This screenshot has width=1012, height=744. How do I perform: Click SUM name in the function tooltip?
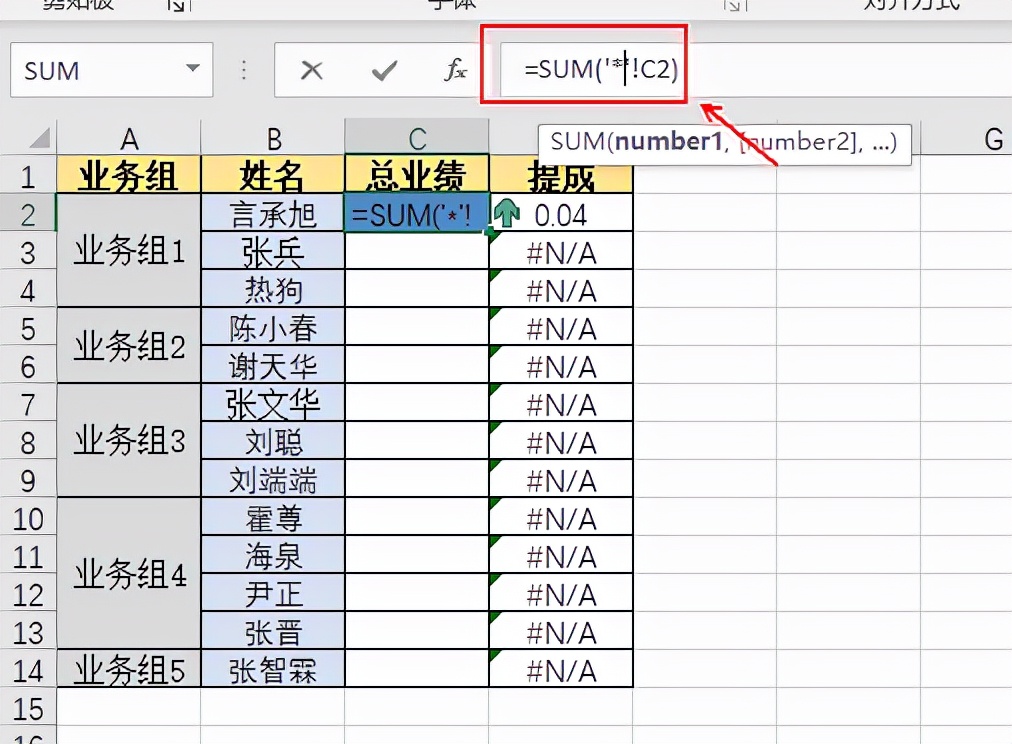pos(578,141)
